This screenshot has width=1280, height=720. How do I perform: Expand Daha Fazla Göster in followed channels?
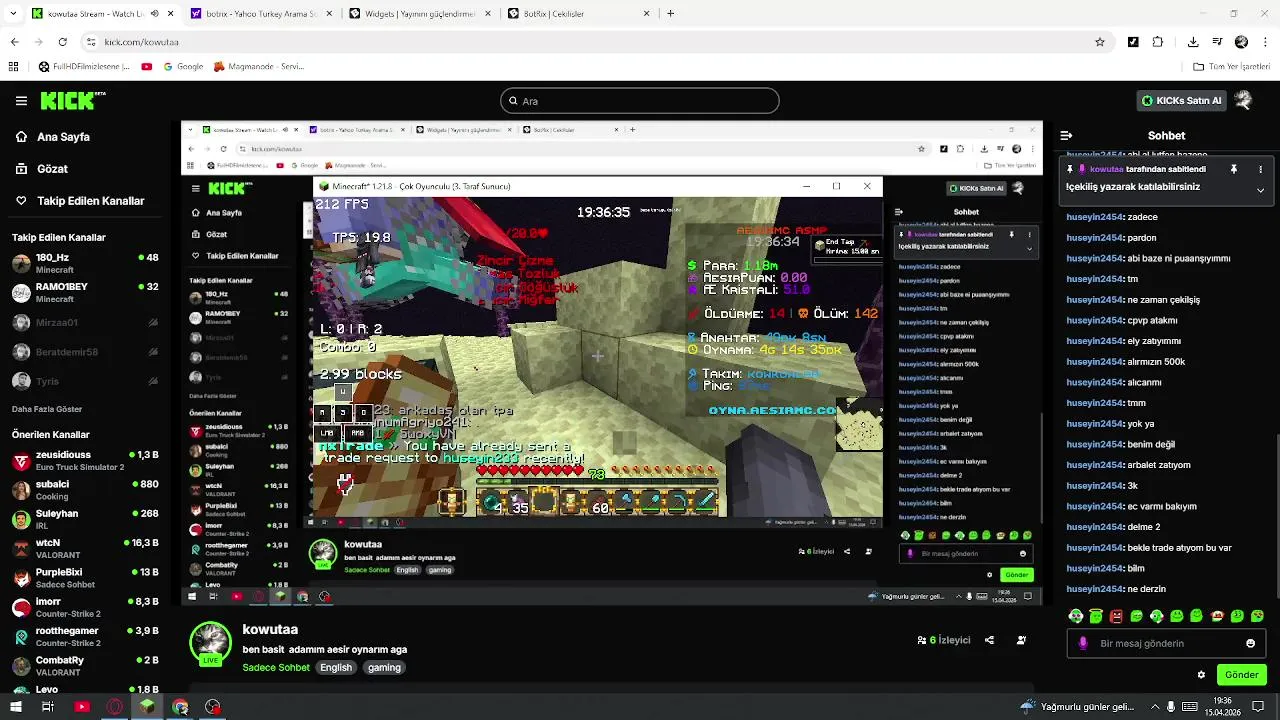(47, 409)
